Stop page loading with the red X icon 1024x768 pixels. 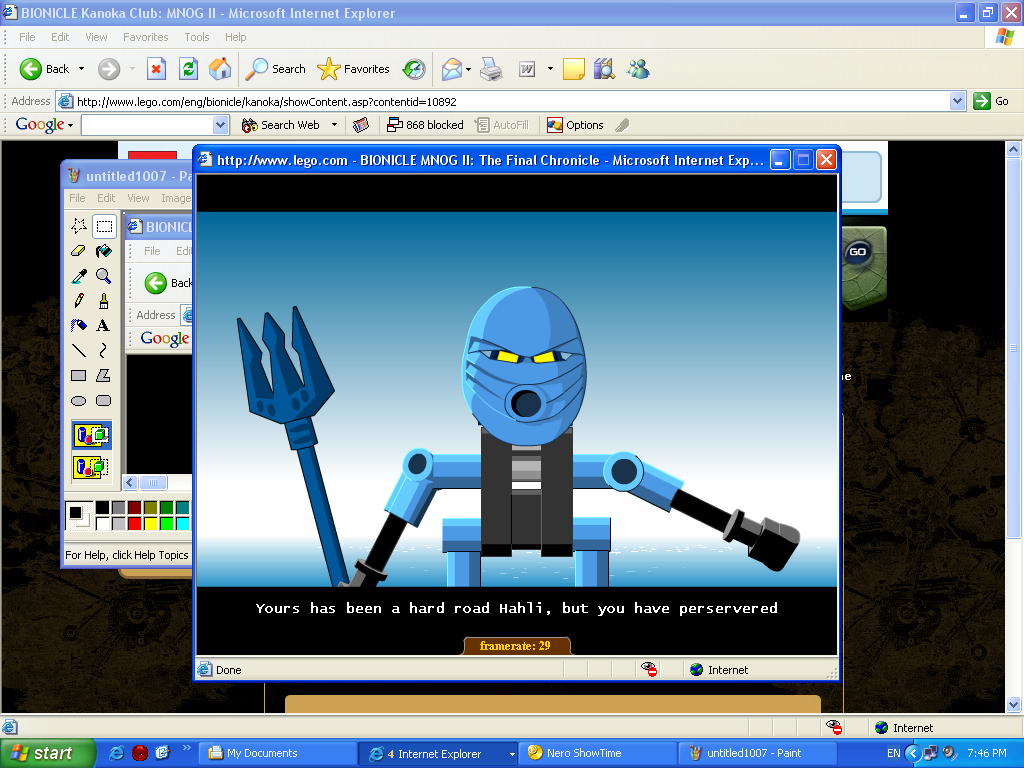click(x=156, y=69)
